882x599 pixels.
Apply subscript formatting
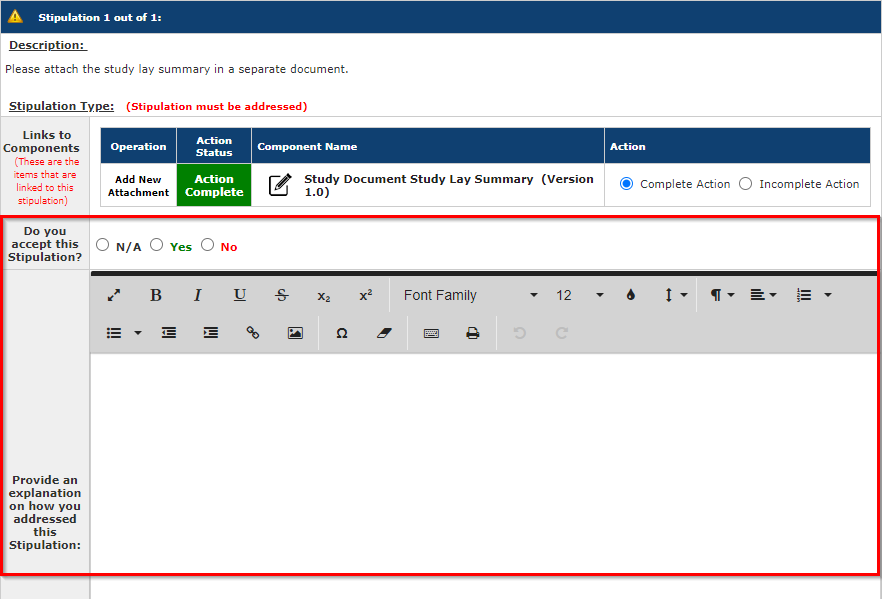point(323,296)
